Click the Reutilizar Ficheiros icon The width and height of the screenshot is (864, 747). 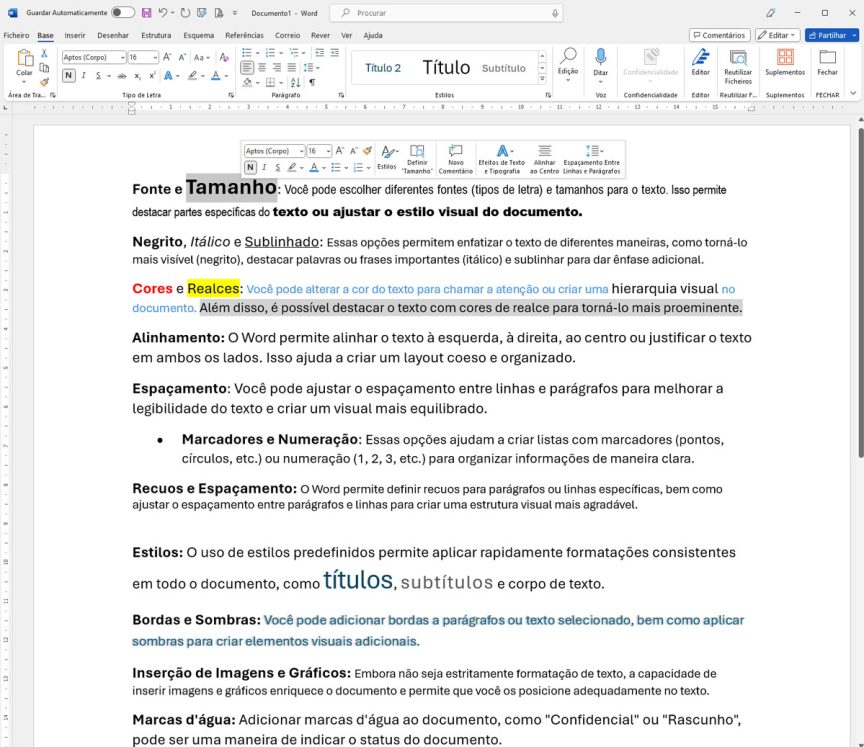click(738, 61)
